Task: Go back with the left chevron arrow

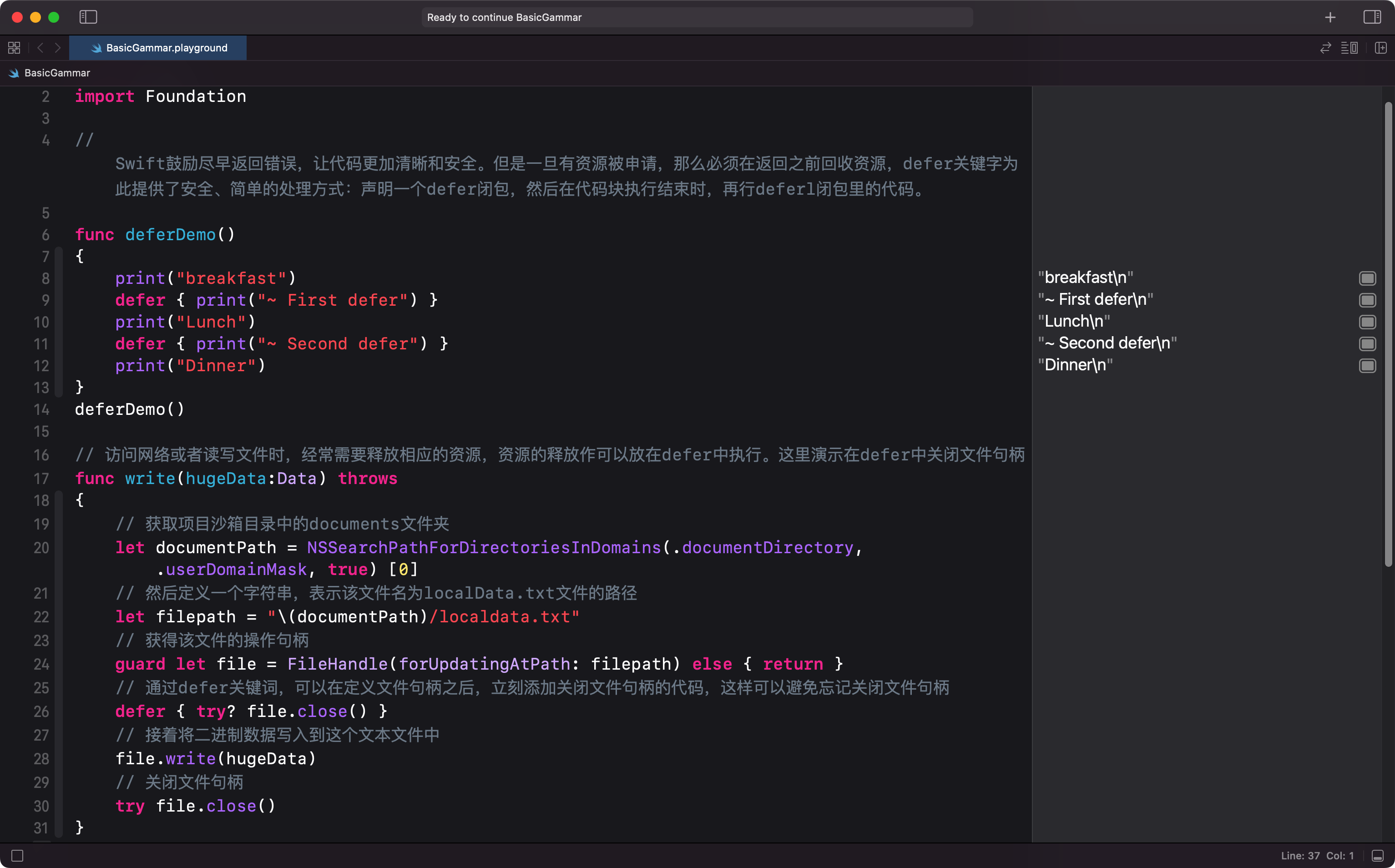Action: [40, 48]
